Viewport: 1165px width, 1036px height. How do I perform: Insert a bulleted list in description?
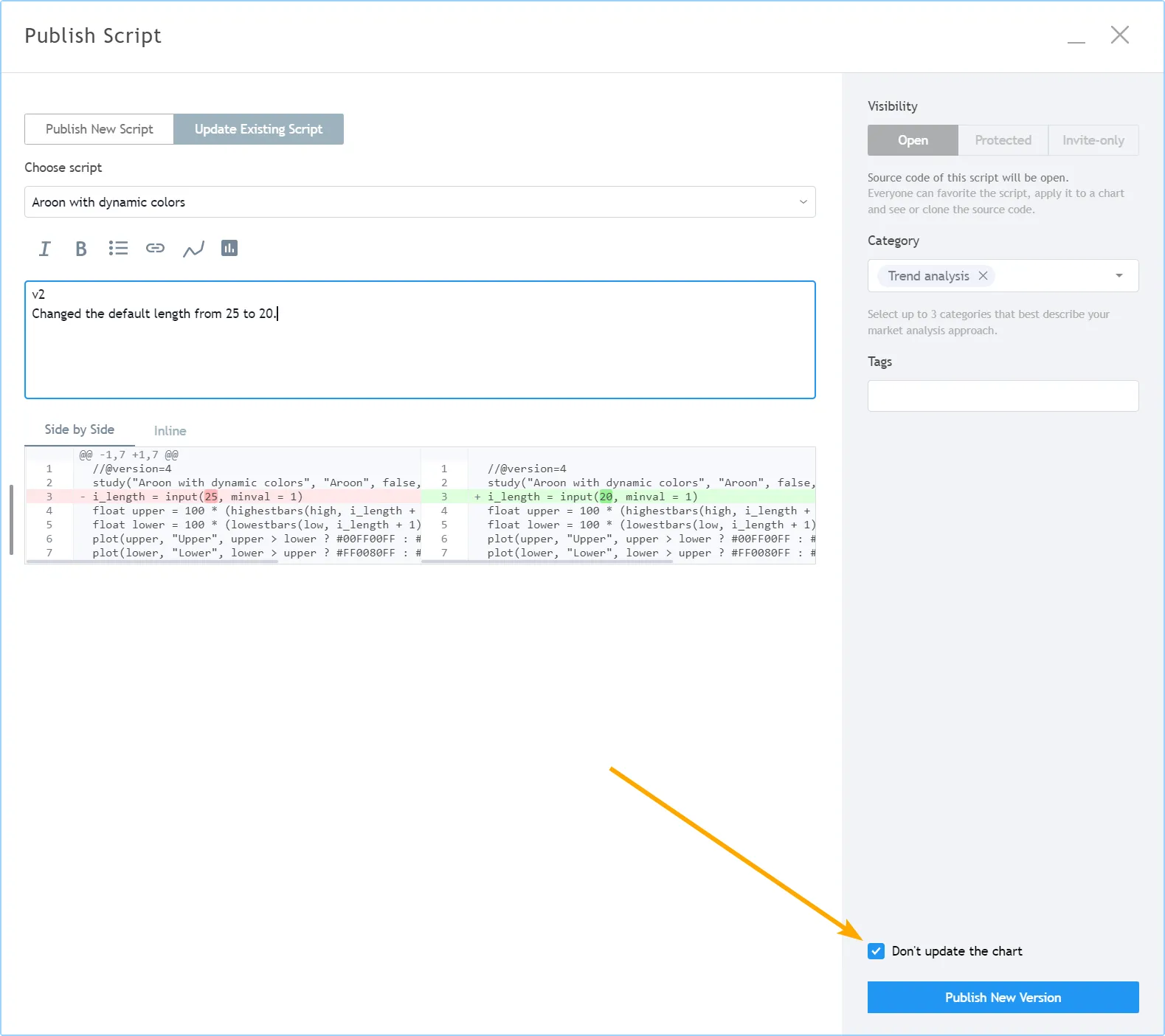pyautogui.click(x=118, y=249)
